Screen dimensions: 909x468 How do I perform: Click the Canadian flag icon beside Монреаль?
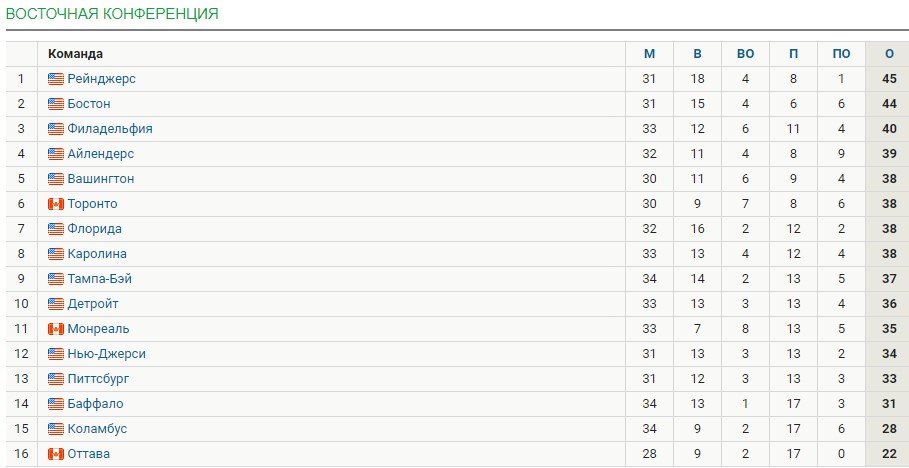56,329
